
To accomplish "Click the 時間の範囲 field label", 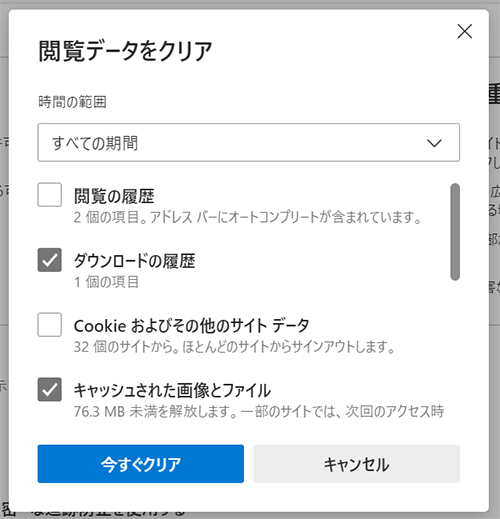I will 72,102.
